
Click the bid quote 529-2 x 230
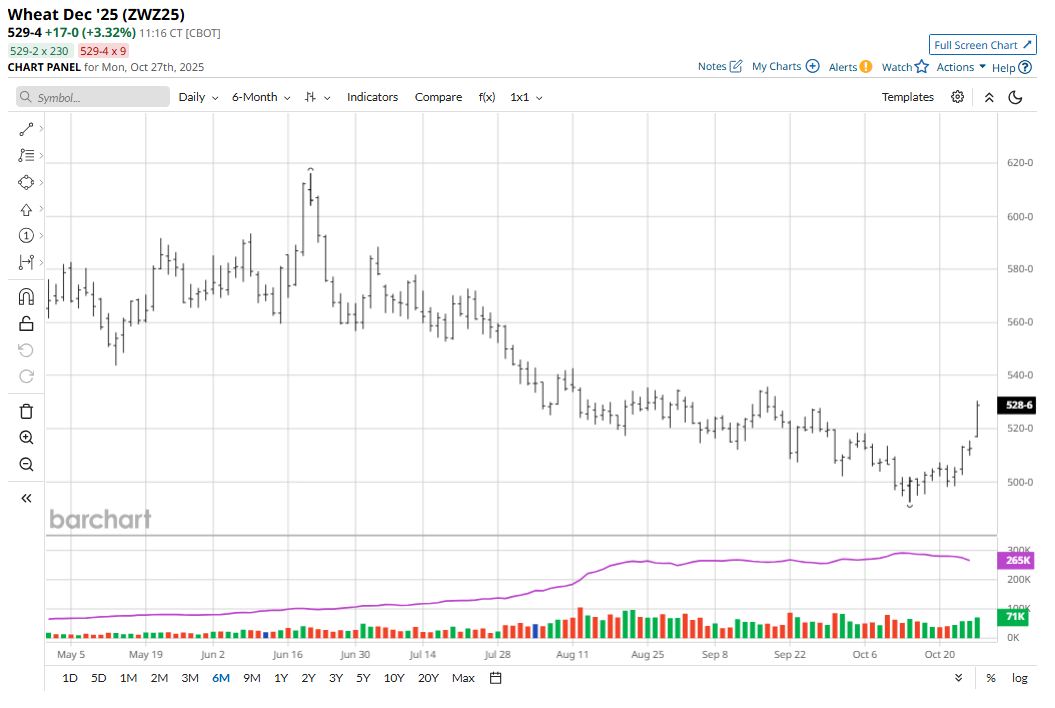tap(39, 50)
